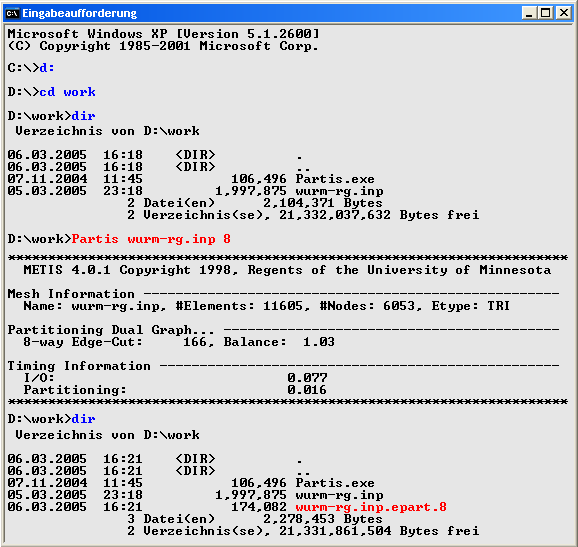Maximize the Eingabeaufforderung window
This screenshot has width=578, height=547.
(546, 13)
